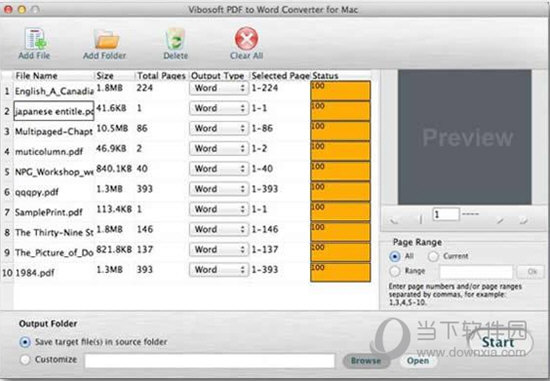This screenshot has height=381, width=550.
Task: Click status progress bar for qqqpy.pdf row
Action: click(340, 192)
